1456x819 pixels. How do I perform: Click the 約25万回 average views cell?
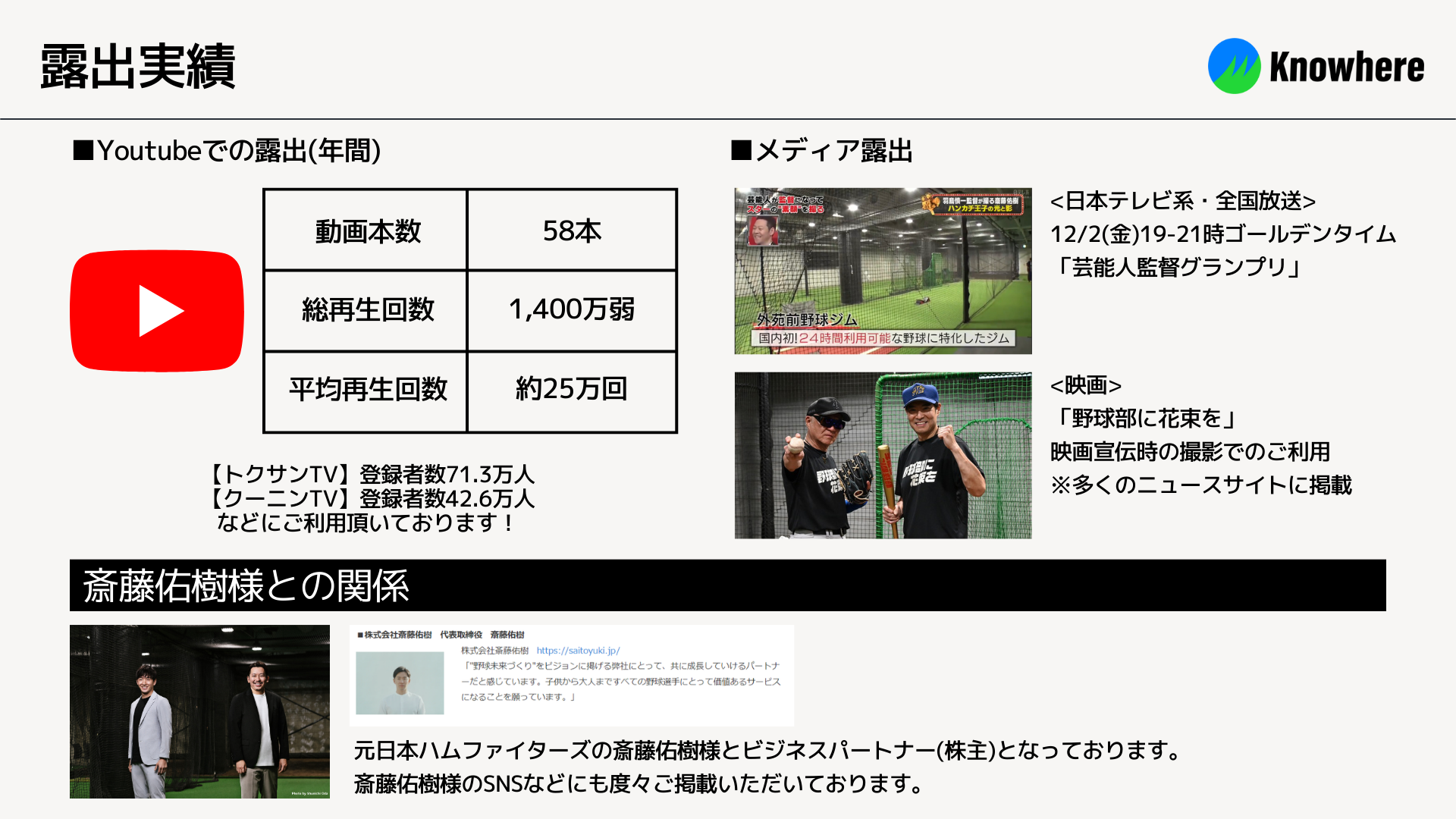[x=572, y=389]
